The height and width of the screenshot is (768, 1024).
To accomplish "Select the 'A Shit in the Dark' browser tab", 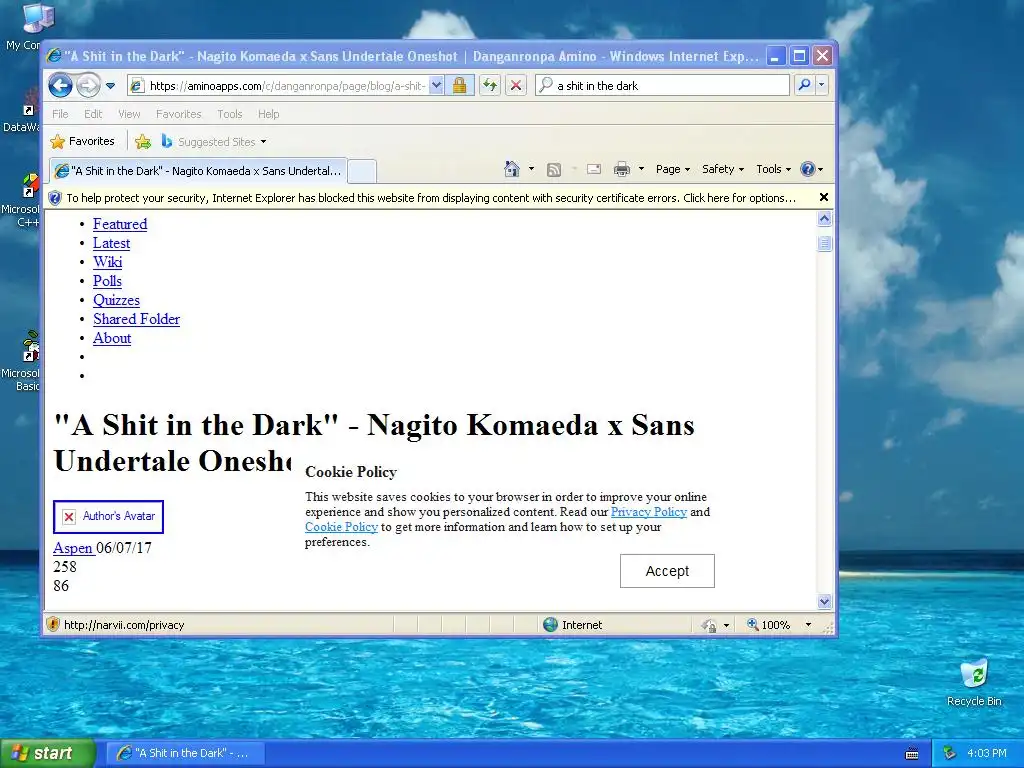I will 199,171.
